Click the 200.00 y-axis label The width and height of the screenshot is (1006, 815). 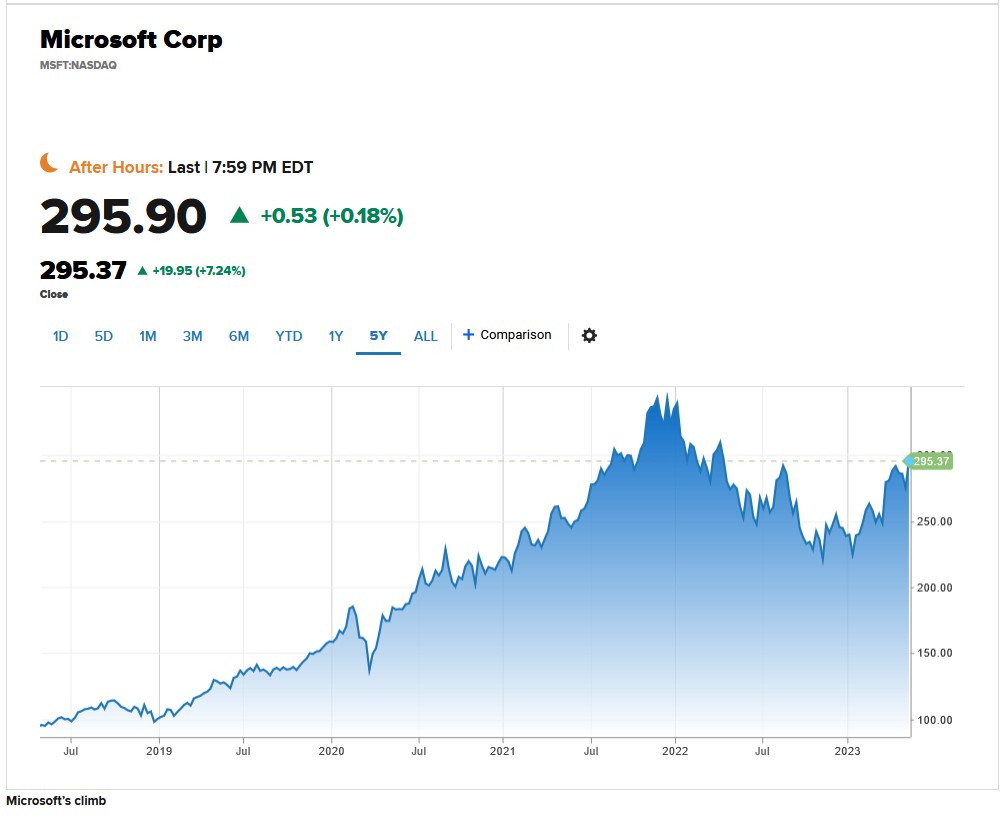pyautogui.click(x=935, y=588)
